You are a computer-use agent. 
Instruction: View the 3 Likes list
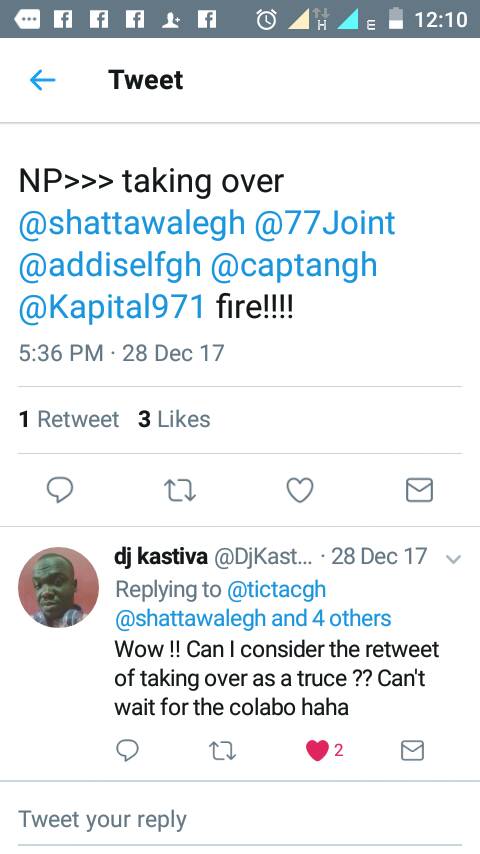pyautogui.click(x=174, y=419)
